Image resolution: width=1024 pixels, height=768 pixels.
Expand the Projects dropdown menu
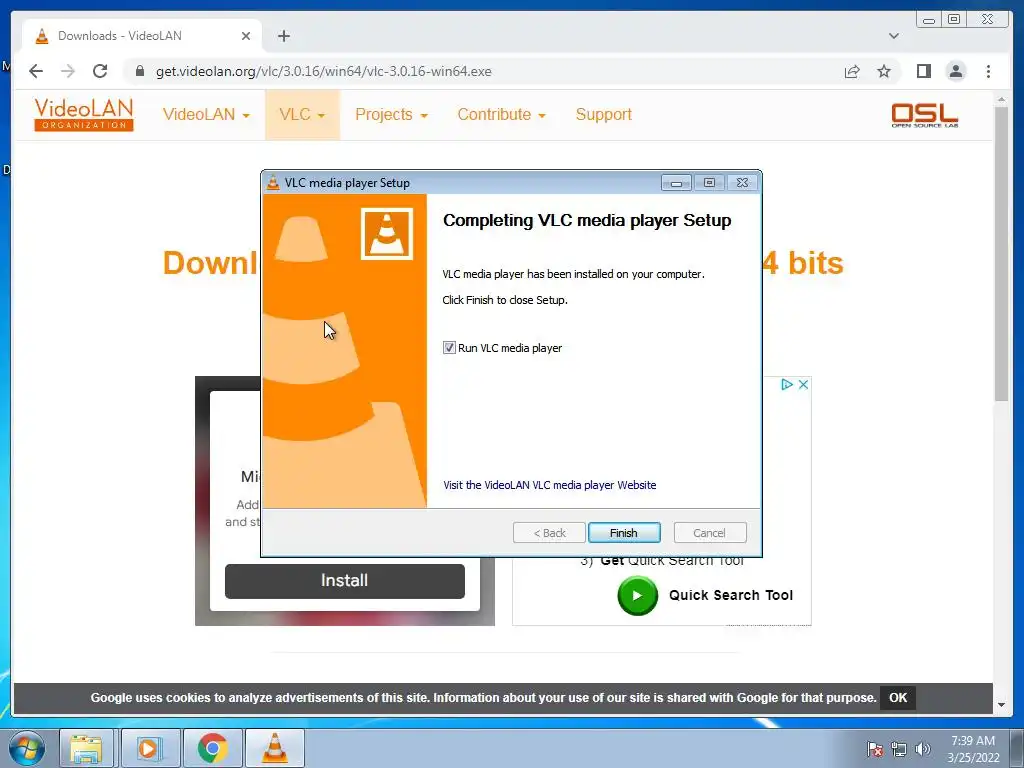391,114
